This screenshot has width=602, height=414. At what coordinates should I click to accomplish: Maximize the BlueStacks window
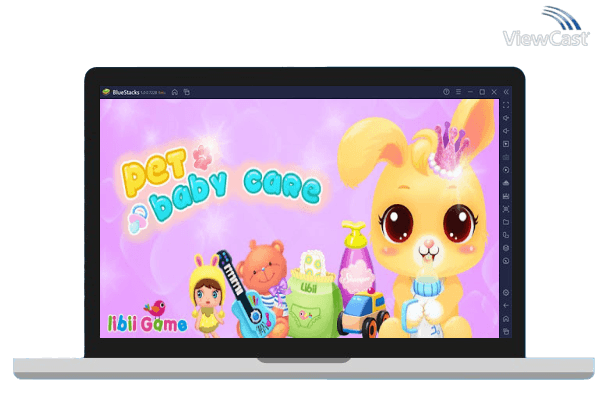pyautogui.click(x=482, y=92)
